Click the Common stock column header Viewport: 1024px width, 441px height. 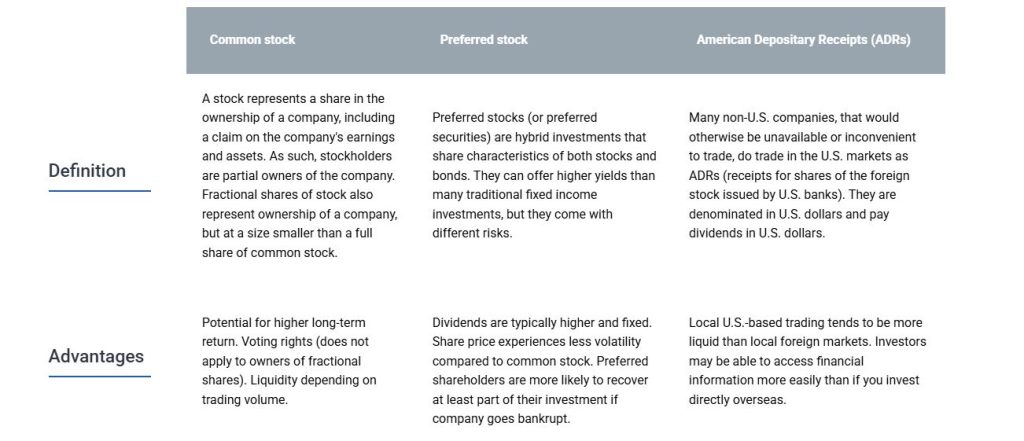(x=252, y=40)
